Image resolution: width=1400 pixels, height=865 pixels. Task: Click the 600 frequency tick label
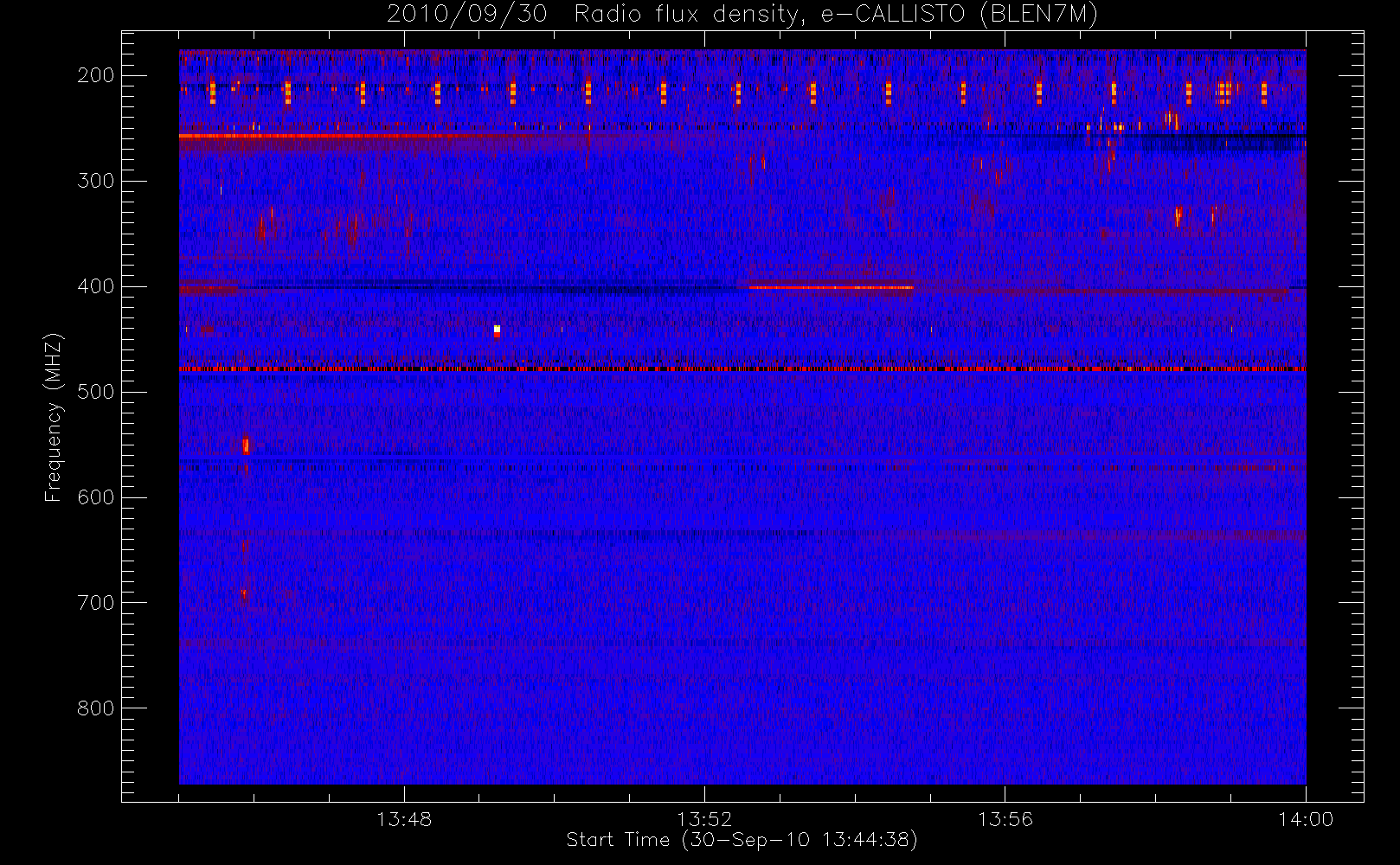(x=95, y=497)
